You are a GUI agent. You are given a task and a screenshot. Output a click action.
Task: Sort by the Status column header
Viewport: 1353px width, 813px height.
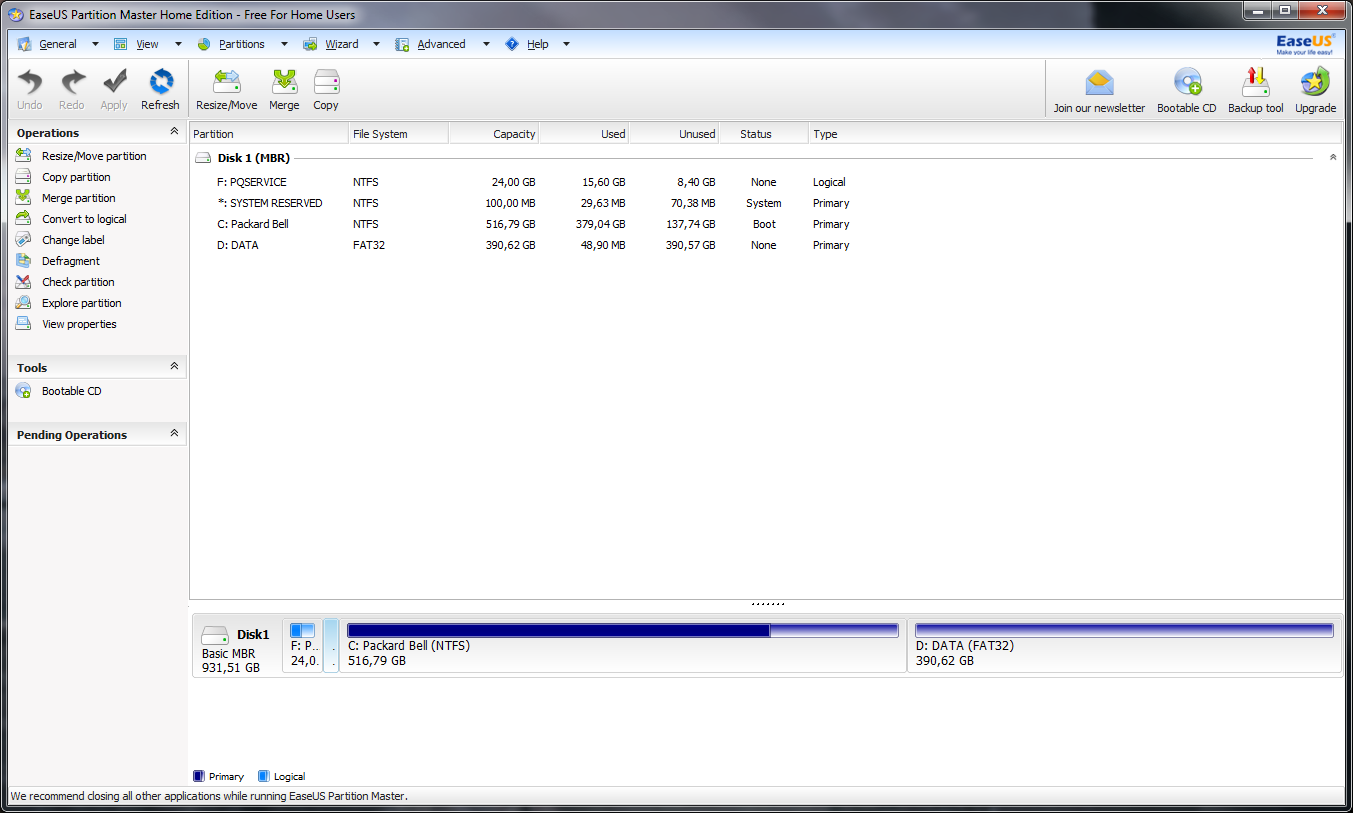tap(764, 134)
